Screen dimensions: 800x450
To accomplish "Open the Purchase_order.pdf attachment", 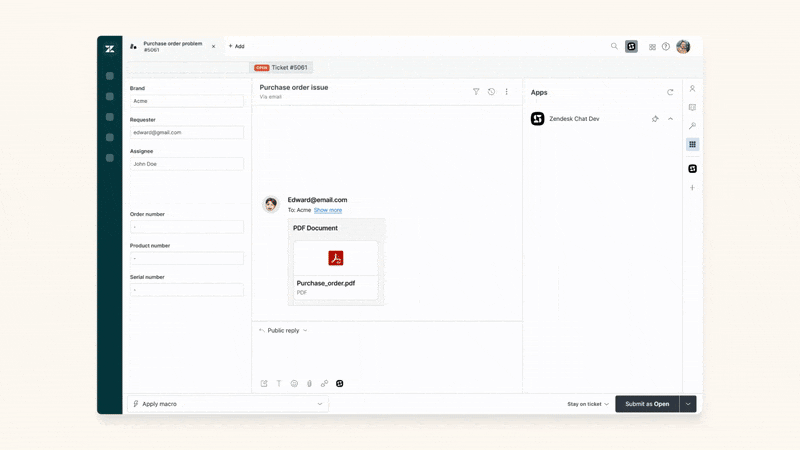I will point(336,270).
